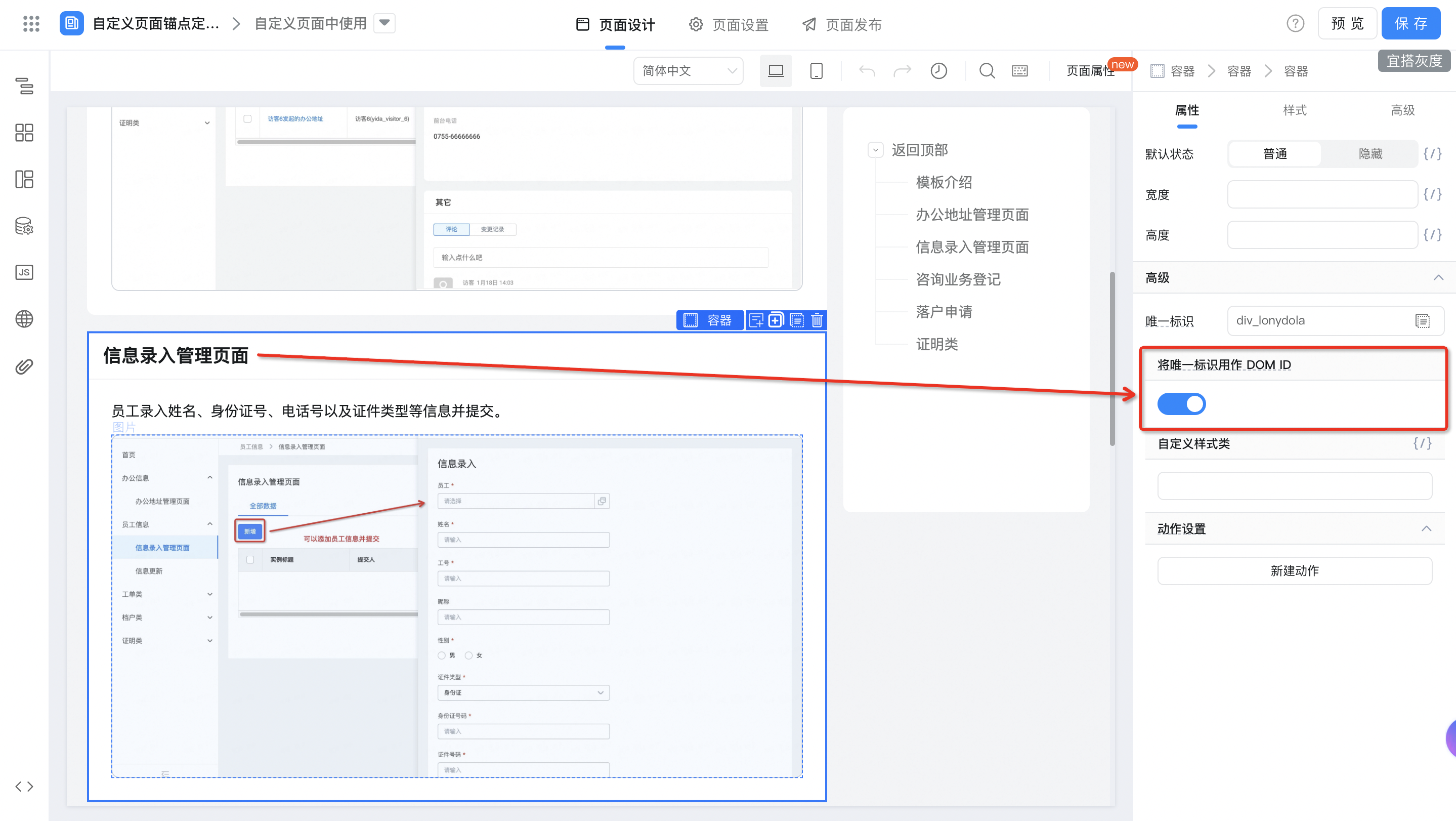
Task: Set default state to 普通
Action: [1275, 154]
